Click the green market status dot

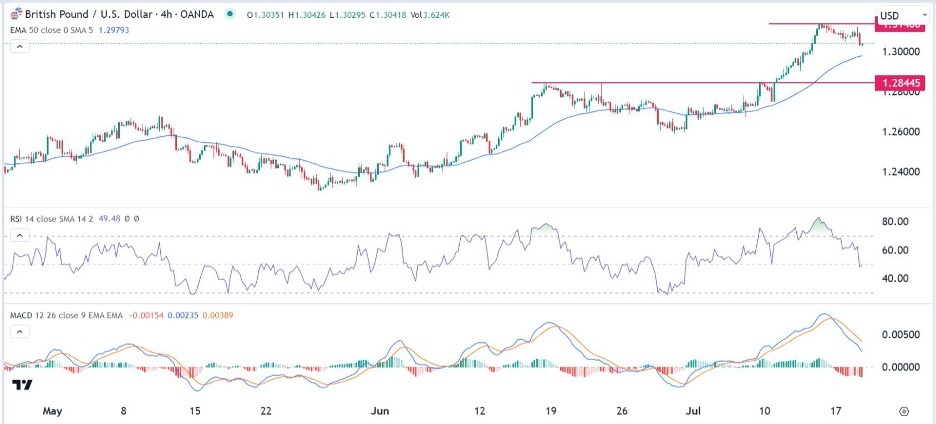point(230,14)
